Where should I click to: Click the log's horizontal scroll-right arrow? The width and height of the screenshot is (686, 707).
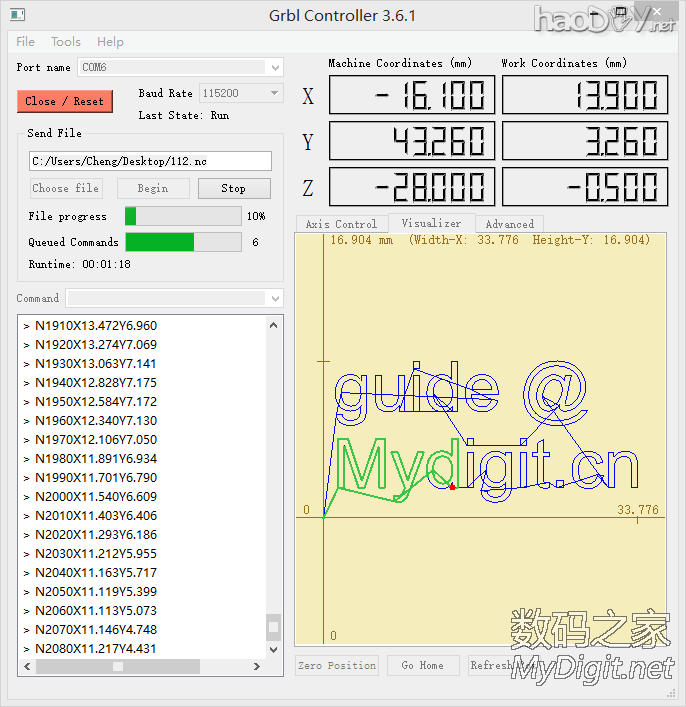click(x=257, y=666)
